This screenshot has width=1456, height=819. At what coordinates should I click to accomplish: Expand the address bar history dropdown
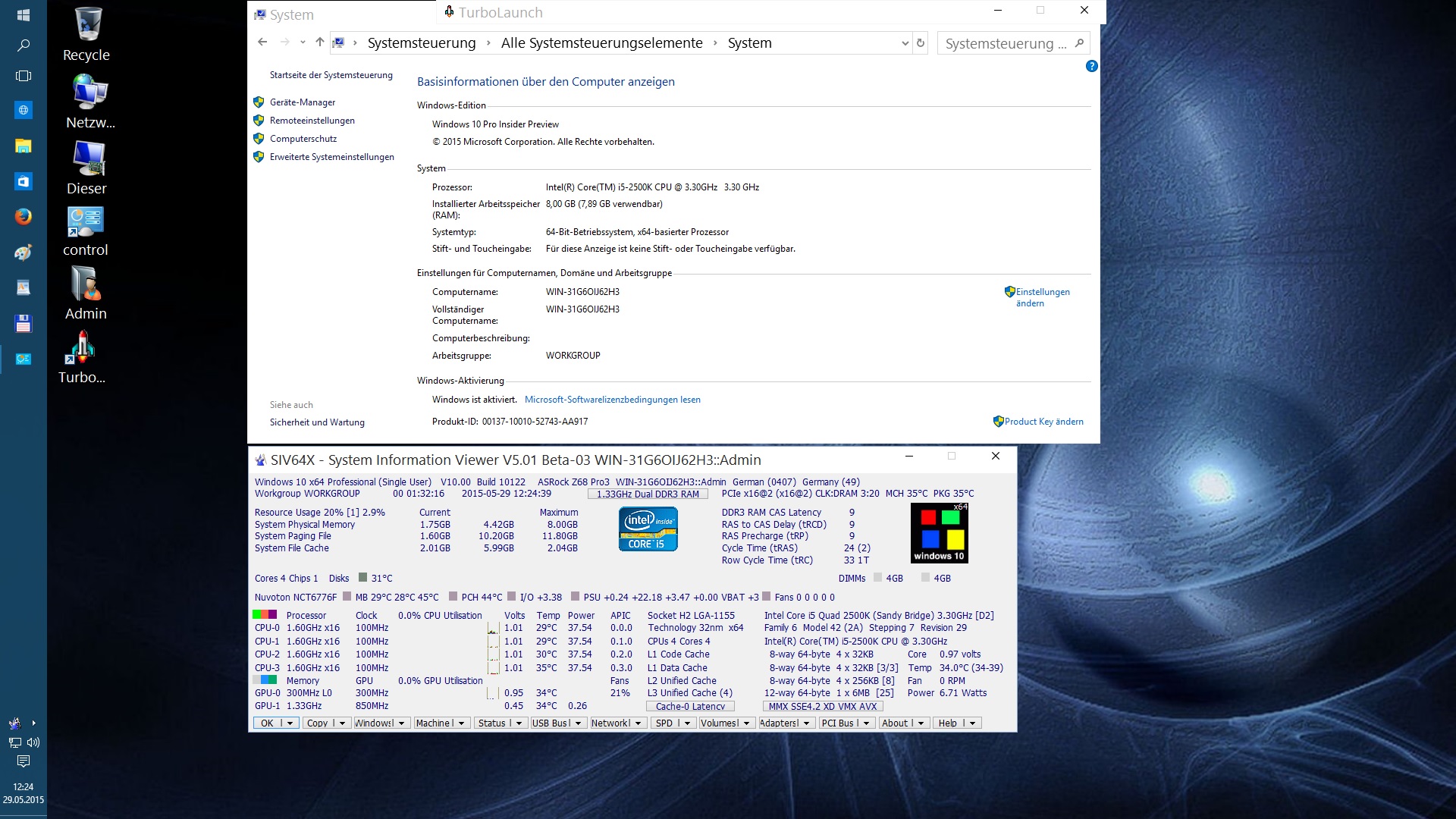[905, 43]
